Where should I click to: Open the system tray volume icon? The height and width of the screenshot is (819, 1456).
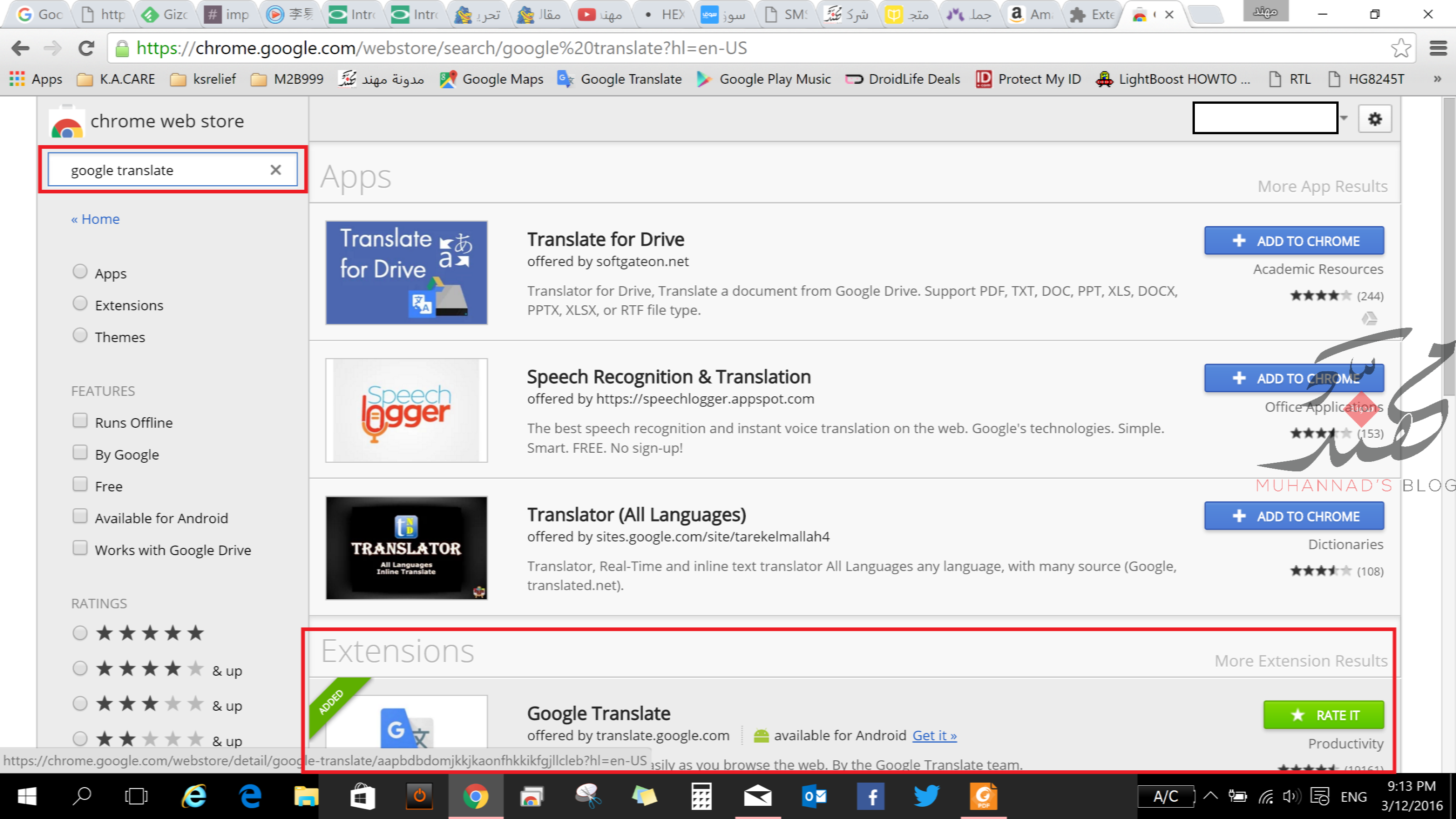pos(1292,796)
